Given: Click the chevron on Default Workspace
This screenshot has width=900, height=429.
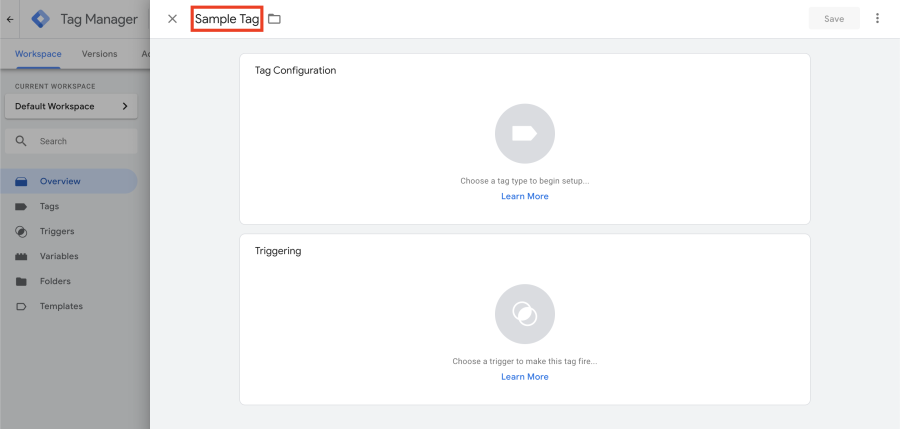Looking at the screenshot, I should [125, 106].
